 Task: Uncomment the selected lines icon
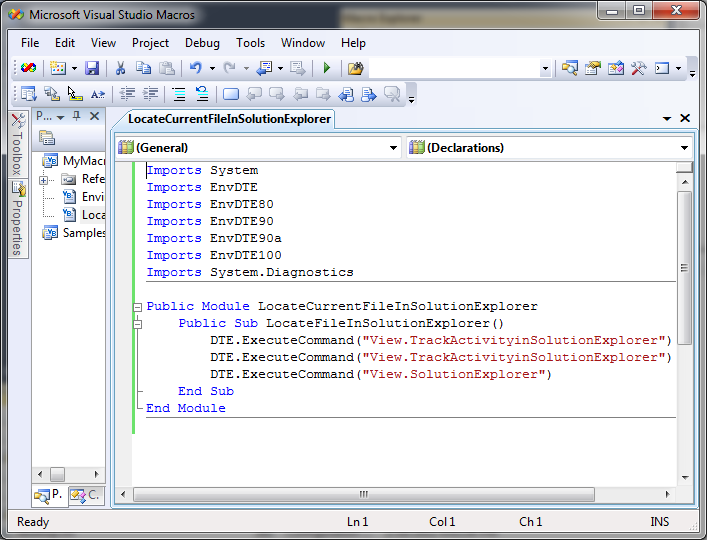click(202, 94)
